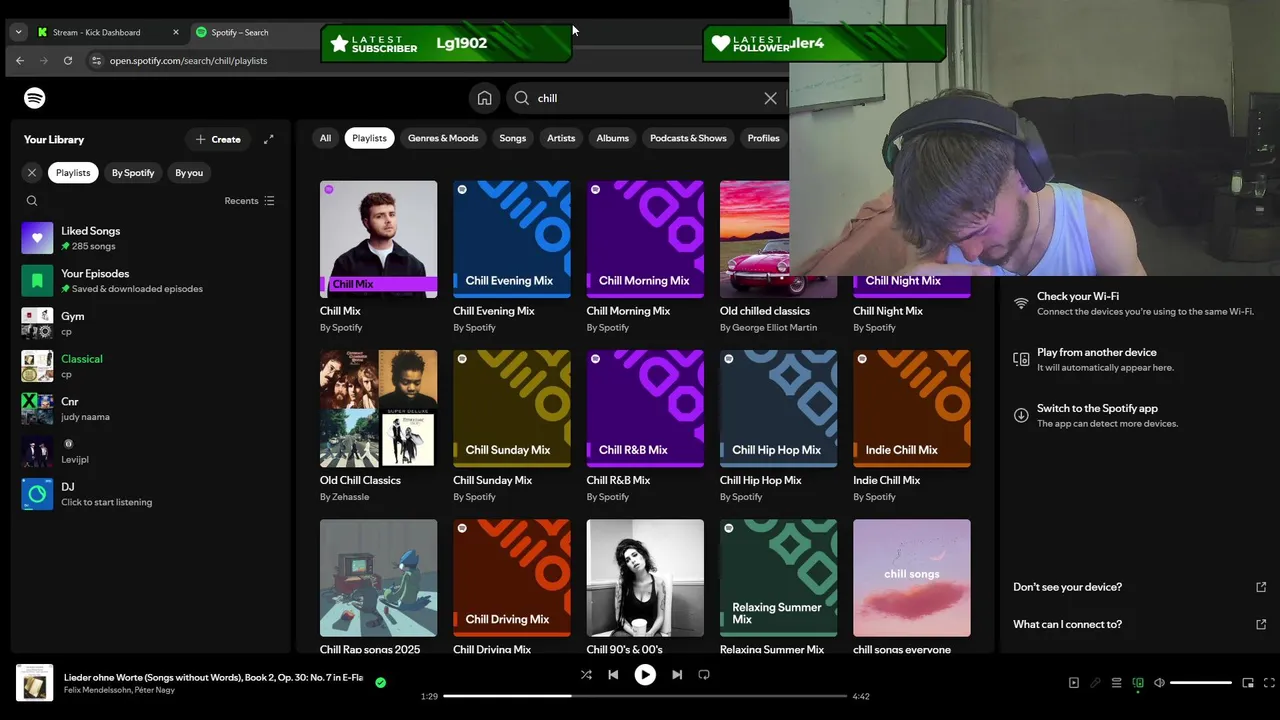Toggle repeat mode in player bar
1280x720 pixels.
click(x=704, y=675)
